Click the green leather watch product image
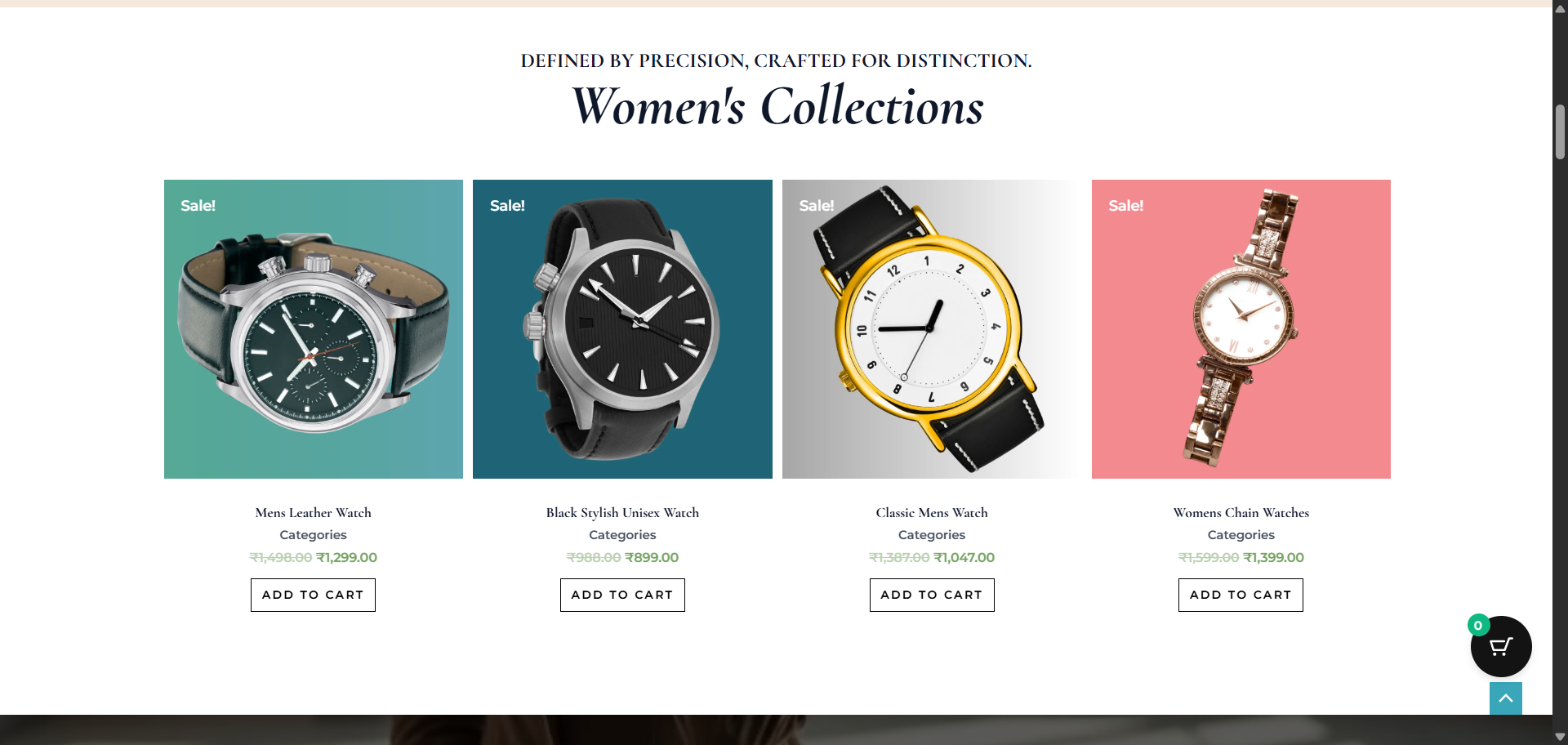Image resolution: width=1568 pixels, height=745 pixels. click(313, 329)
